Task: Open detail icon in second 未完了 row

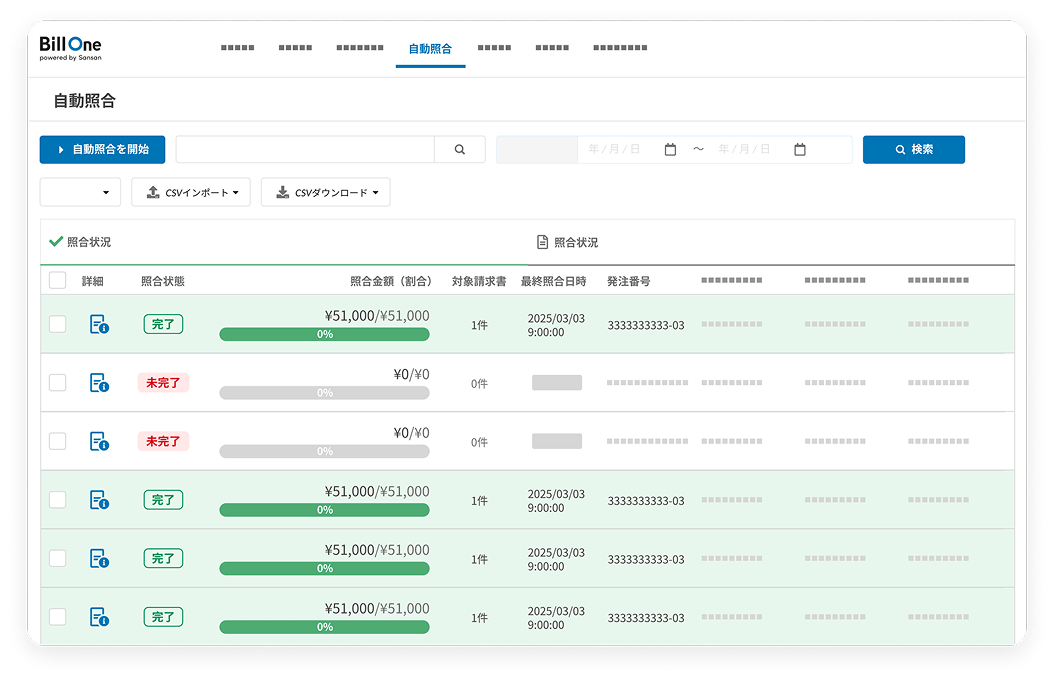Action: tap(99, 441)
